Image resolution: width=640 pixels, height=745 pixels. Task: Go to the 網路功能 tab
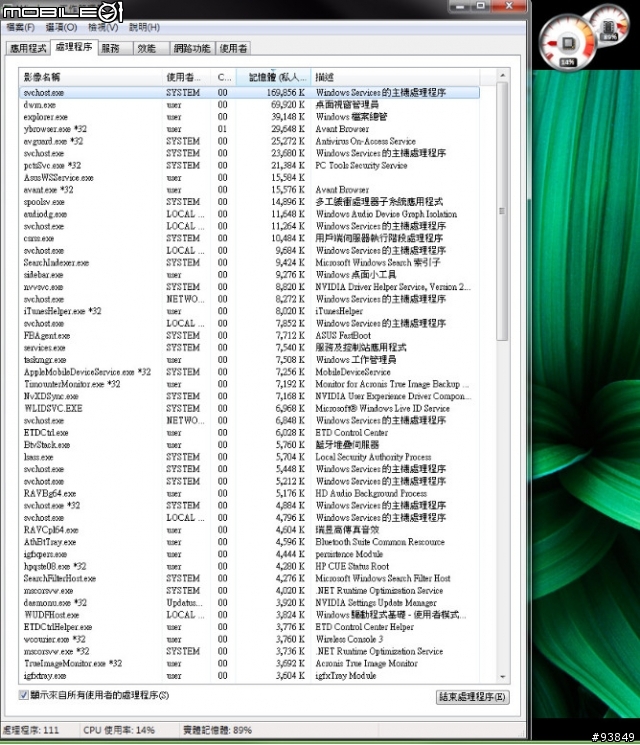click(192, 48)
